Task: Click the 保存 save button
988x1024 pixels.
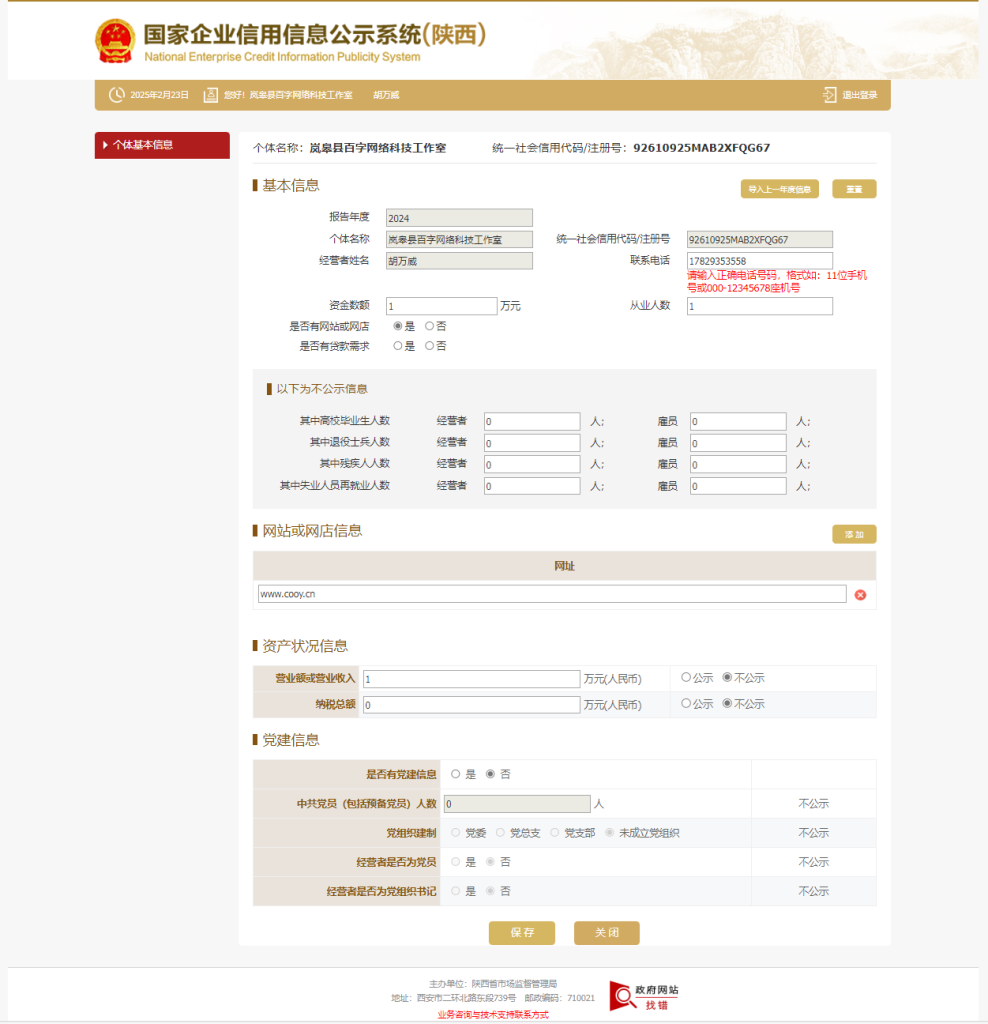Action: coord(521,932)
